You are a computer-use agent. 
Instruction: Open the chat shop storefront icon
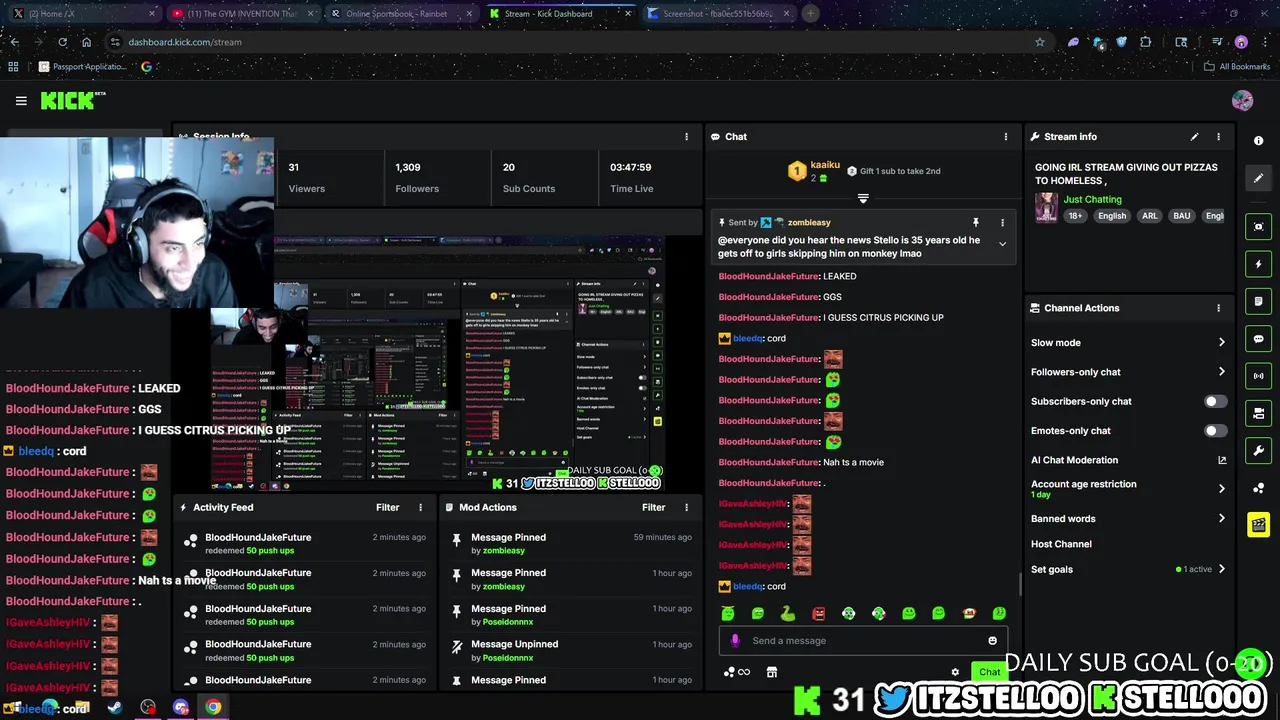(x=771, y=672)
